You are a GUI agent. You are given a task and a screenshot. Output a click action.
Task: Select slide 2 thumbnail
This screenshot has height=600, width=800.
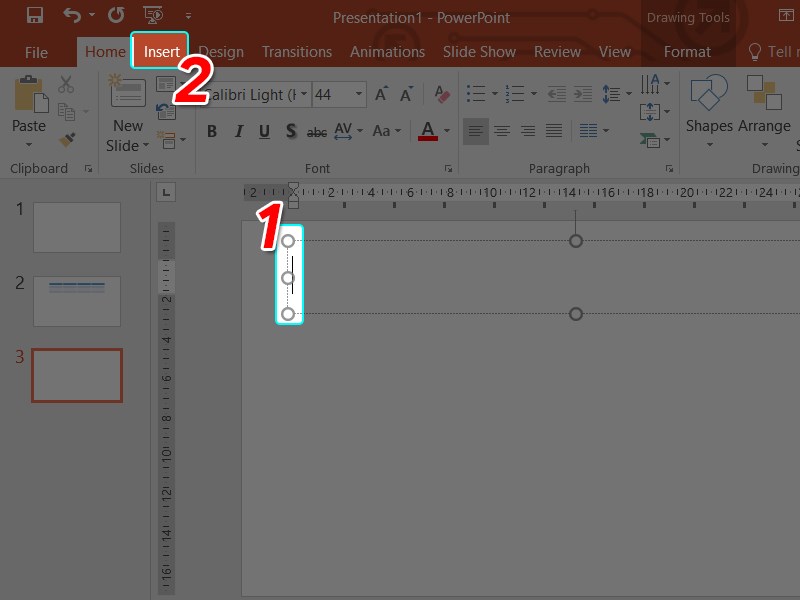coord(77,301)
